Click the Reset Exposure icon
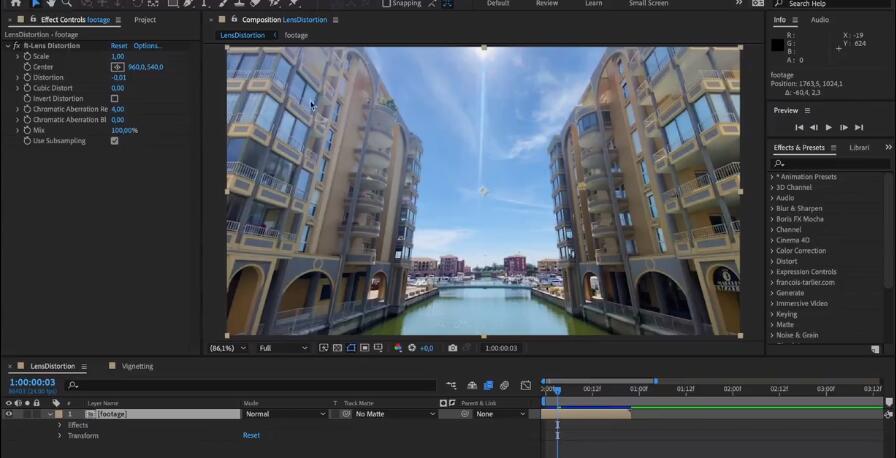 (411, 348)
